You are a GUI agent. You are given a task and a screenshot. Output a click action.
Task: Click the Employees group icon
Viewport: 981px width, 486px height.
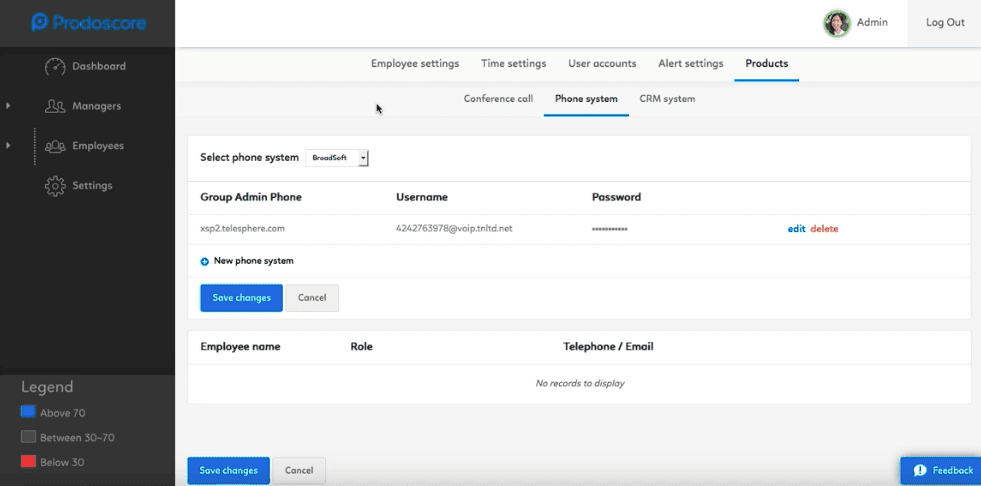(x=55, y=146)
